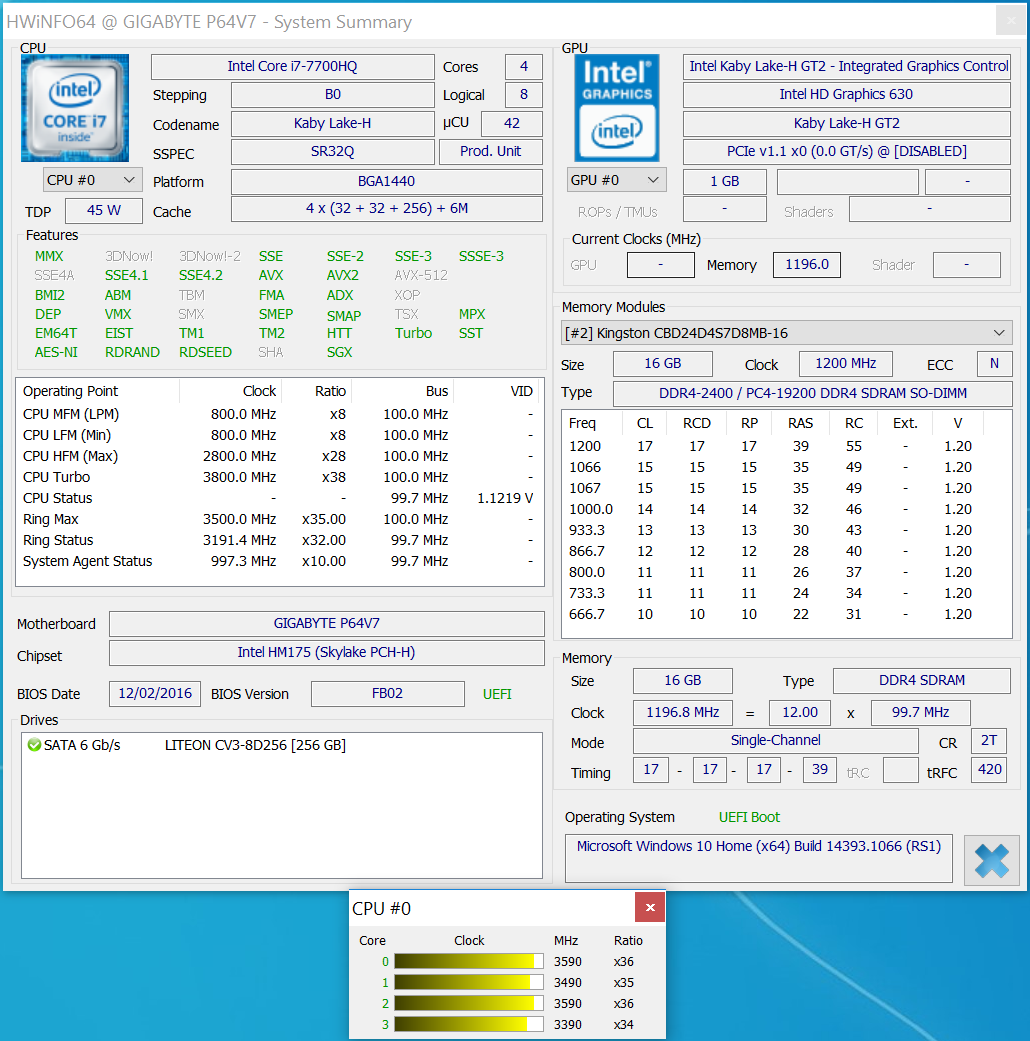Click the µCU value 42
The height and width of the screenshot is (1041, 1030).
(511, 123)
